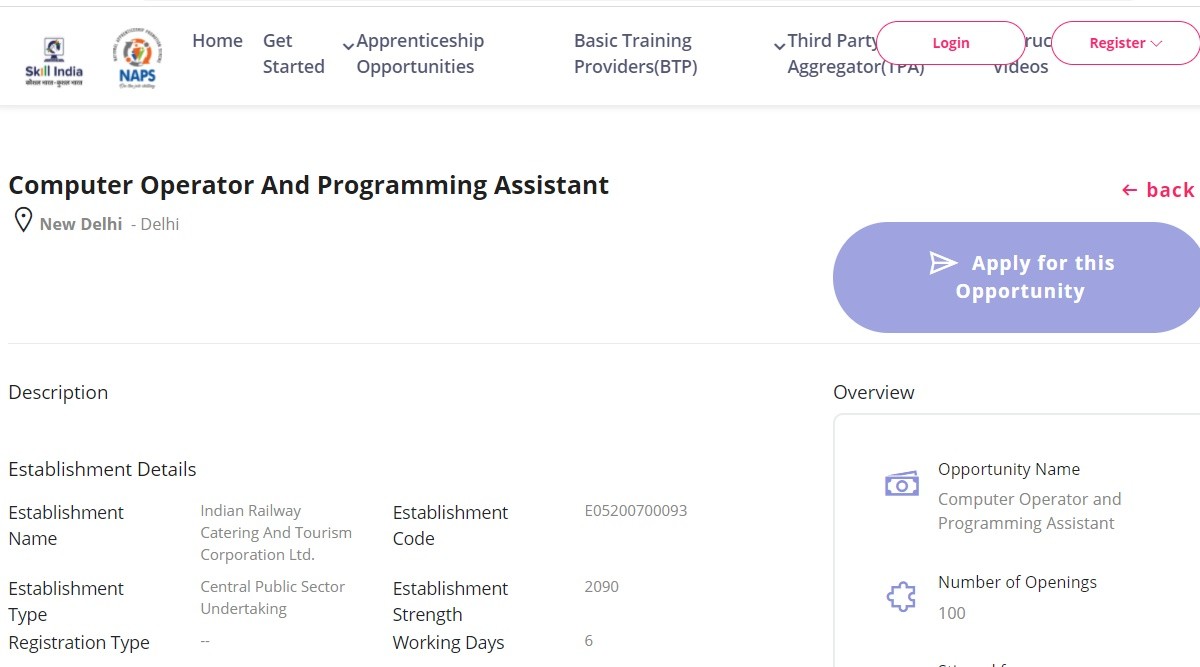This screenshot has width=1200, height=667.
Task: Expand the chevron next to Get Started
Action: click(x=347, y=47)
